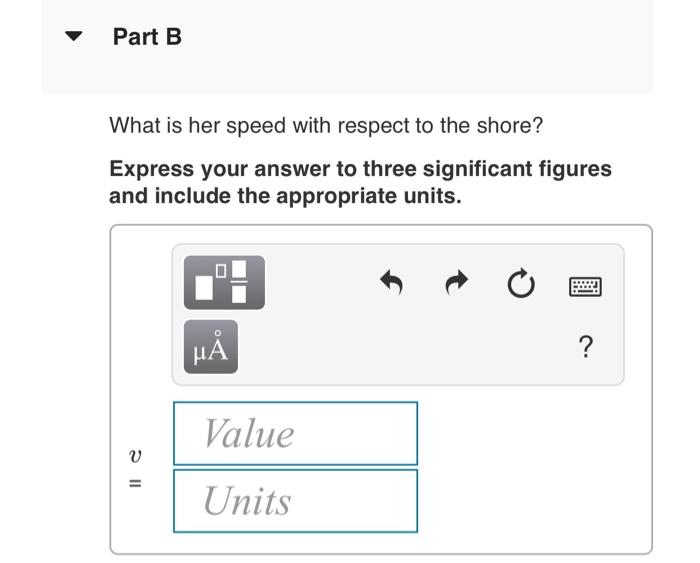Open help using the question mark
This screenshot has width=700, height=563.
pyautogui.click(x=586, y=347)
